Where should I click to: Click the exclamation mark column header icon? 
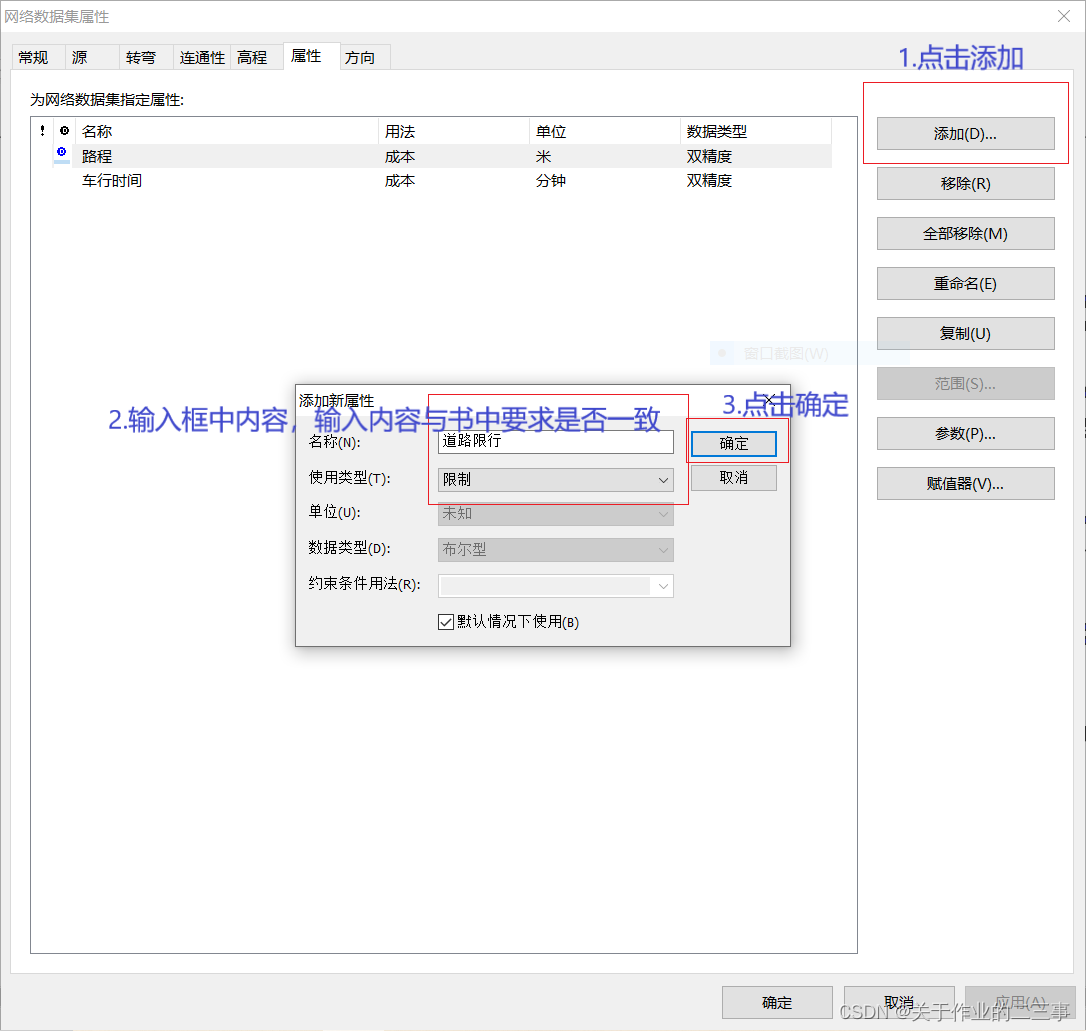coord(43,130)
